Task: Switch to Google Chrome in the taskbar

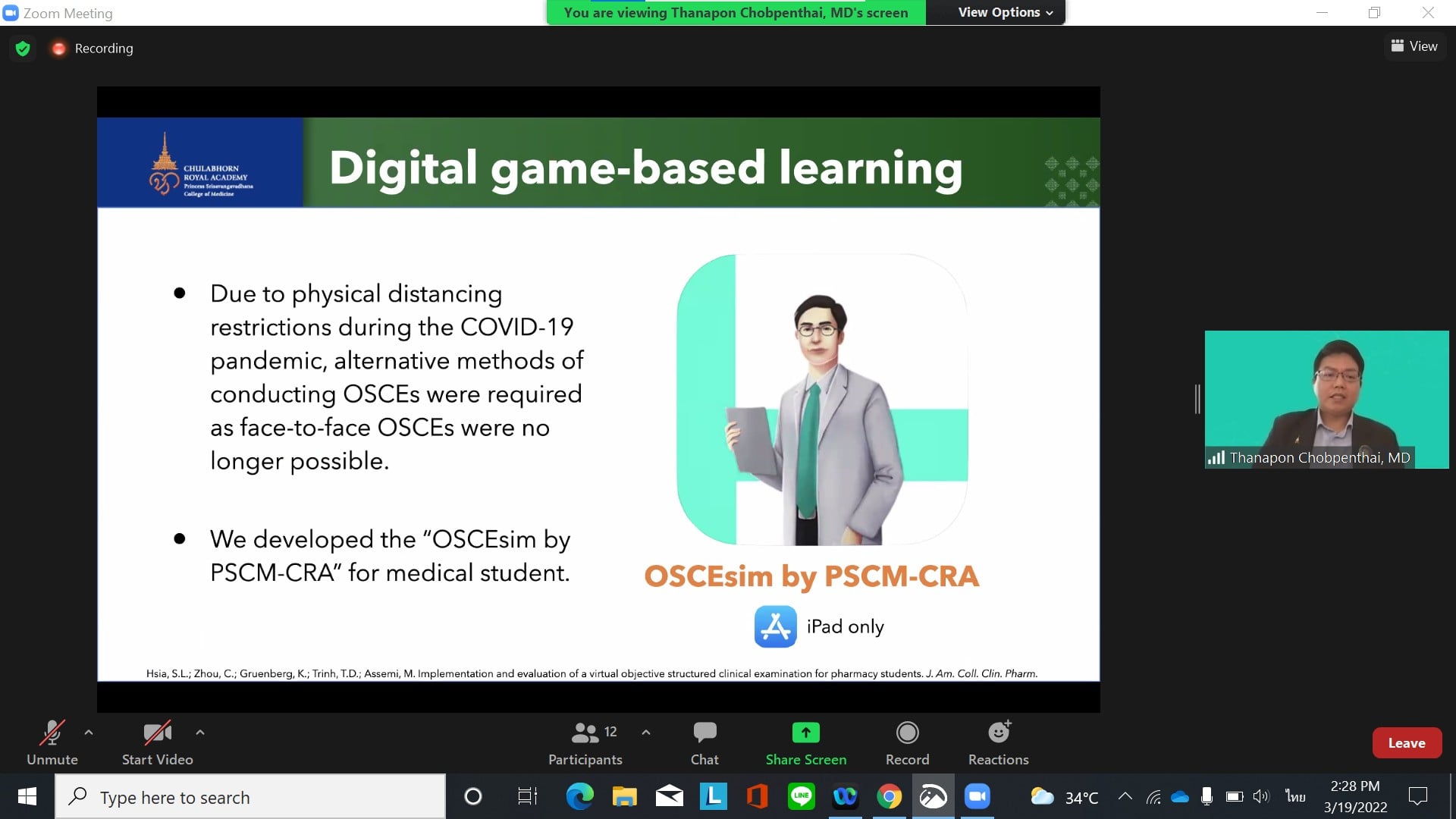Action: [x=890, y=797]
